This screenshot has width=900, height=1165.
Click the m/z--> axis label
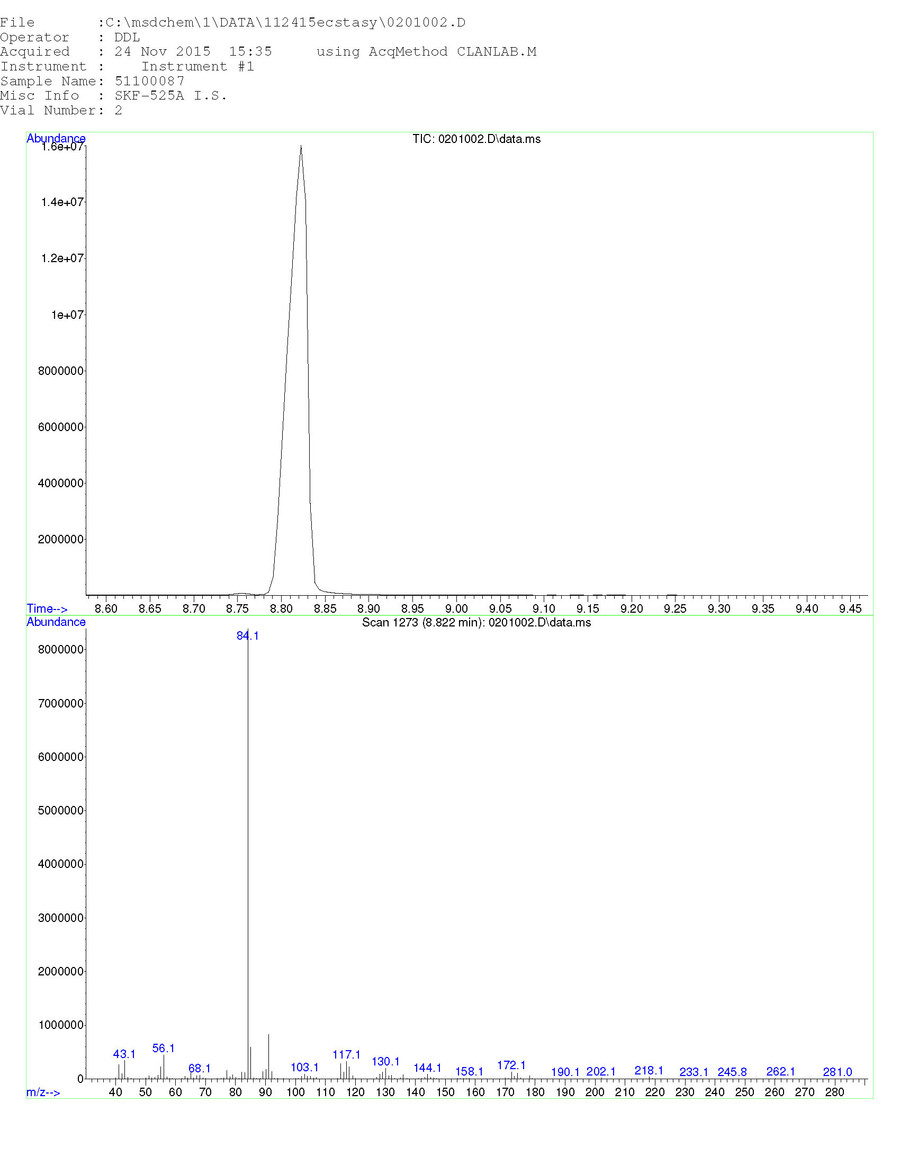click(43, 1092)
